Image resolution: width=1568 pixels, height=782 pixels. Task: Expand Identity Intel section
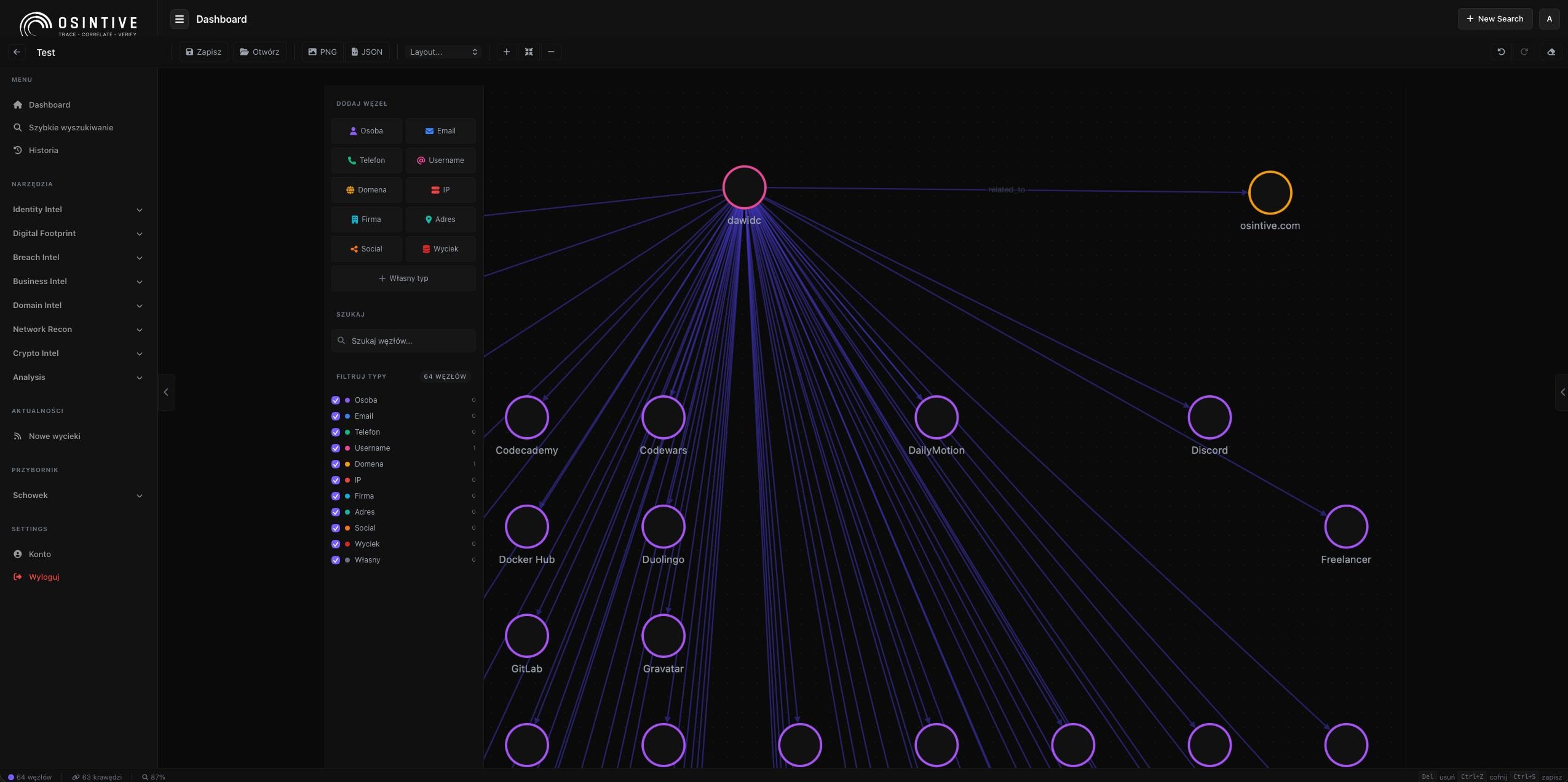point(77,210)
